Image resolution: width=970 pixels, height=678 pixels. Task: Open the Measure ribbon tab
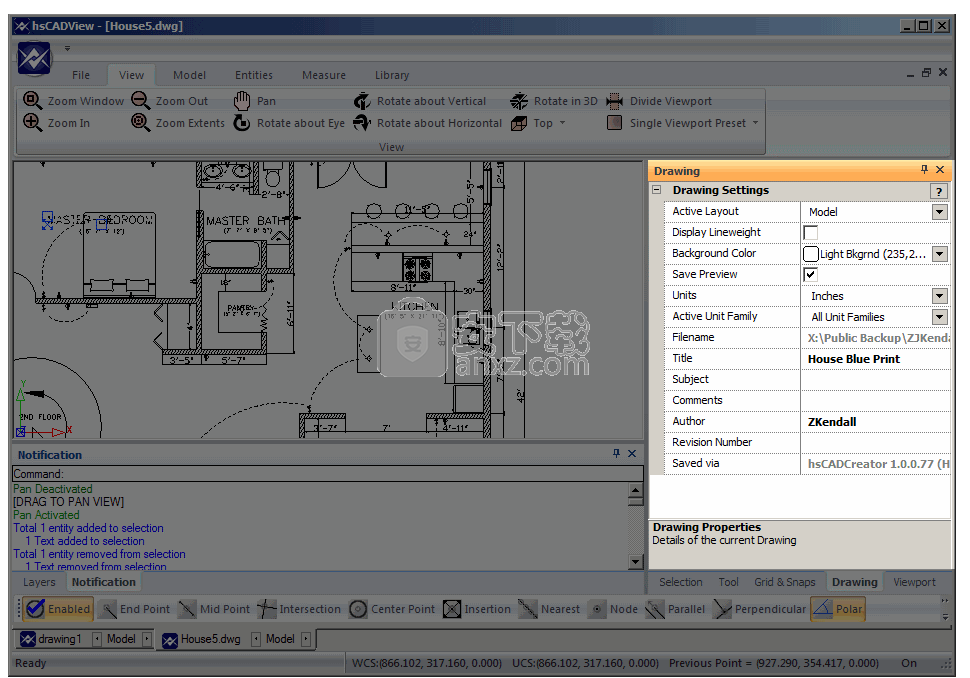coord(324,75)
